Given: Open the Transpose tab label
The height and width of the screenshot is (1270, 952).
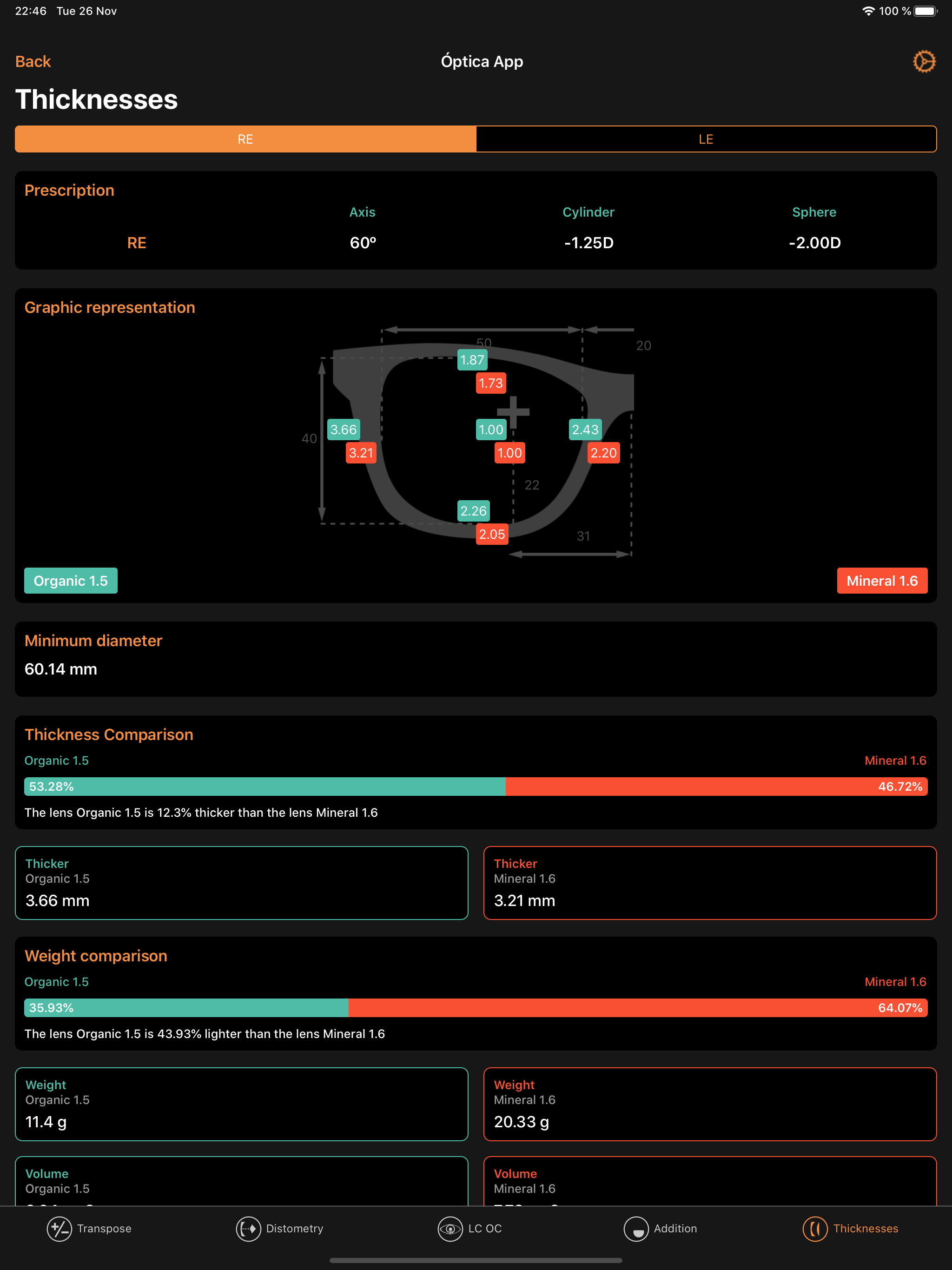Looking at the screenshot, I should (x=105, y=1229).
